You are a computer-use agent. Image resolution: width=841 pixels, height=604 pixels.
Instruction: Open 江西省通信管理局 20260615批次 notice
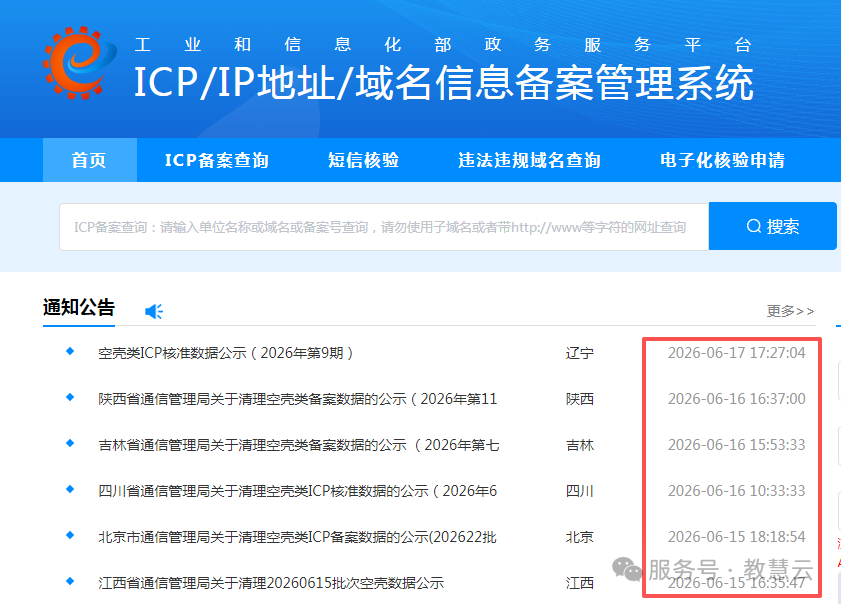(x=271, y=583)
